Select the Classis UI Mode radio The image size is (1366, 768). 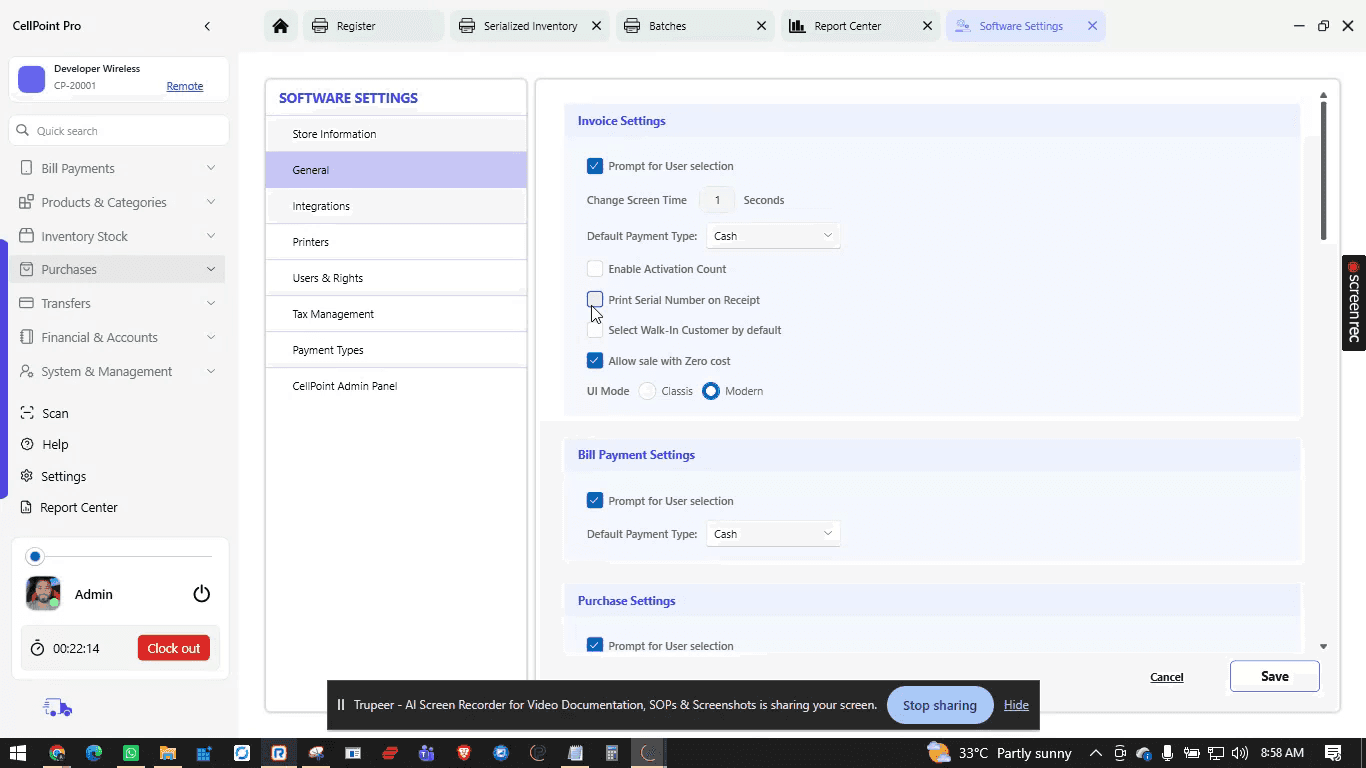pos(648,391)
